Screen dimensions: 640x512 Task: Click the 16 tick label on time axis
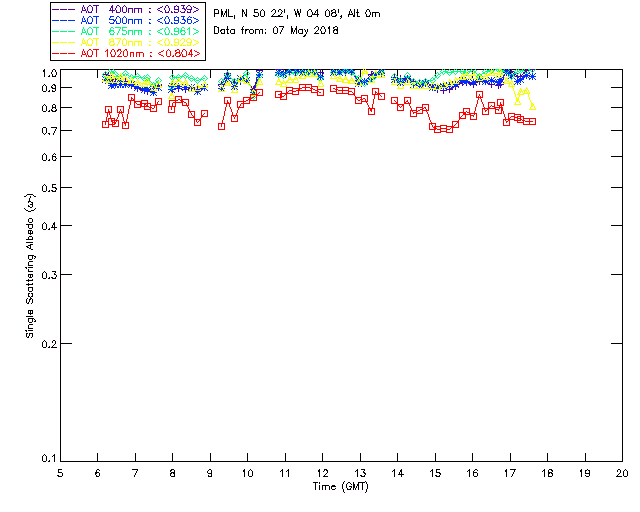[x=472, y=473]
